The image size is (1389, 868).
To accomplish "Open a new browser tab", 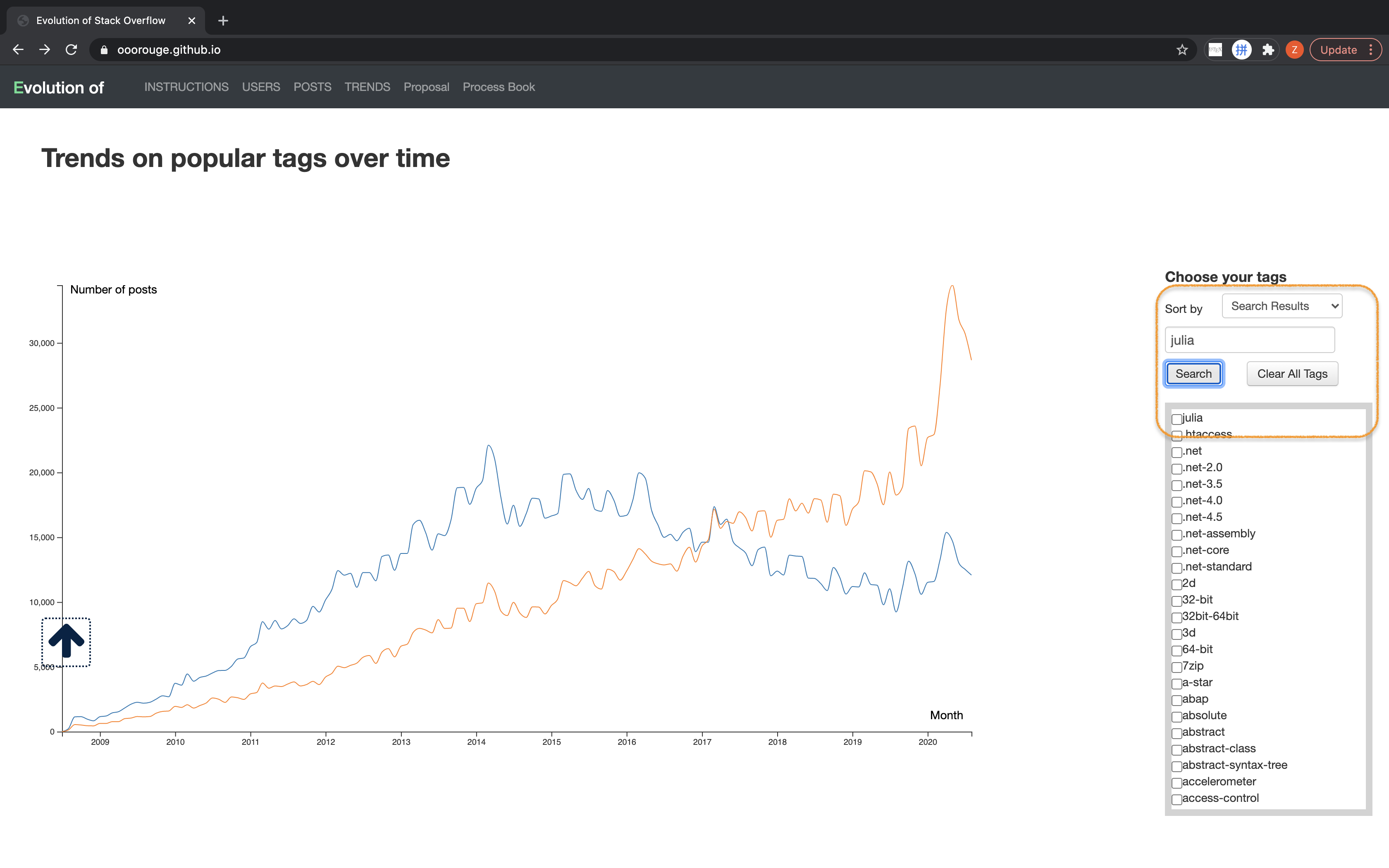I will (x=223, y=21).
